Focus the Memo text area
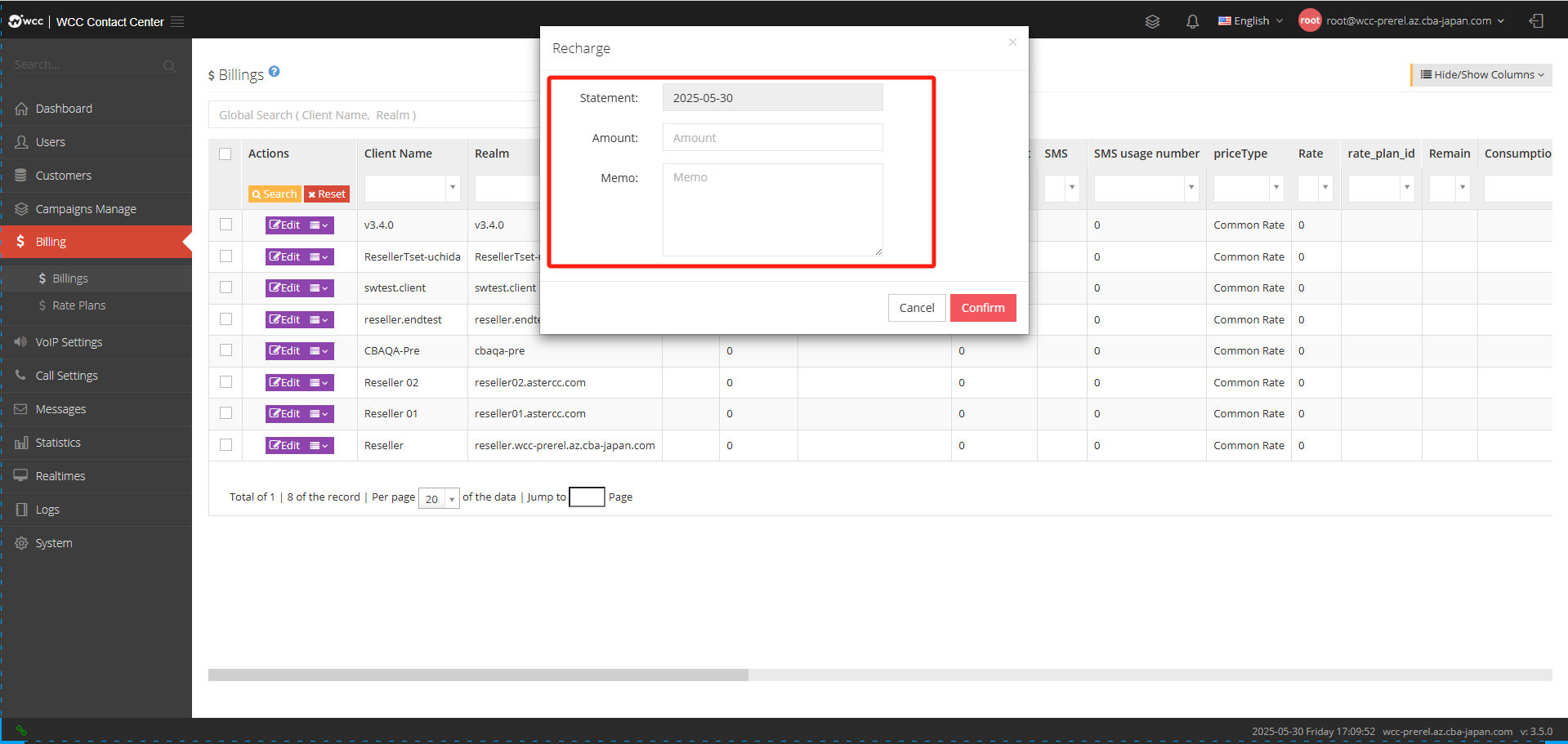The image size is (1568, 744). pyautogui.click(x=773, y=210)
